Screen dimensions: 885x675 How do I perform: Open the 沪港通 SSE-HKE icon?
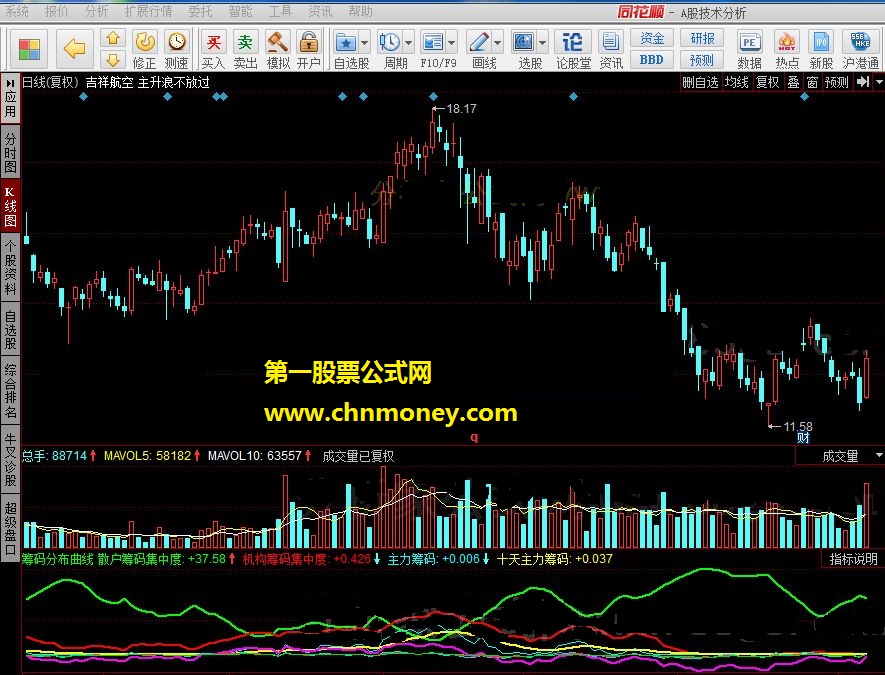[860, 50]
